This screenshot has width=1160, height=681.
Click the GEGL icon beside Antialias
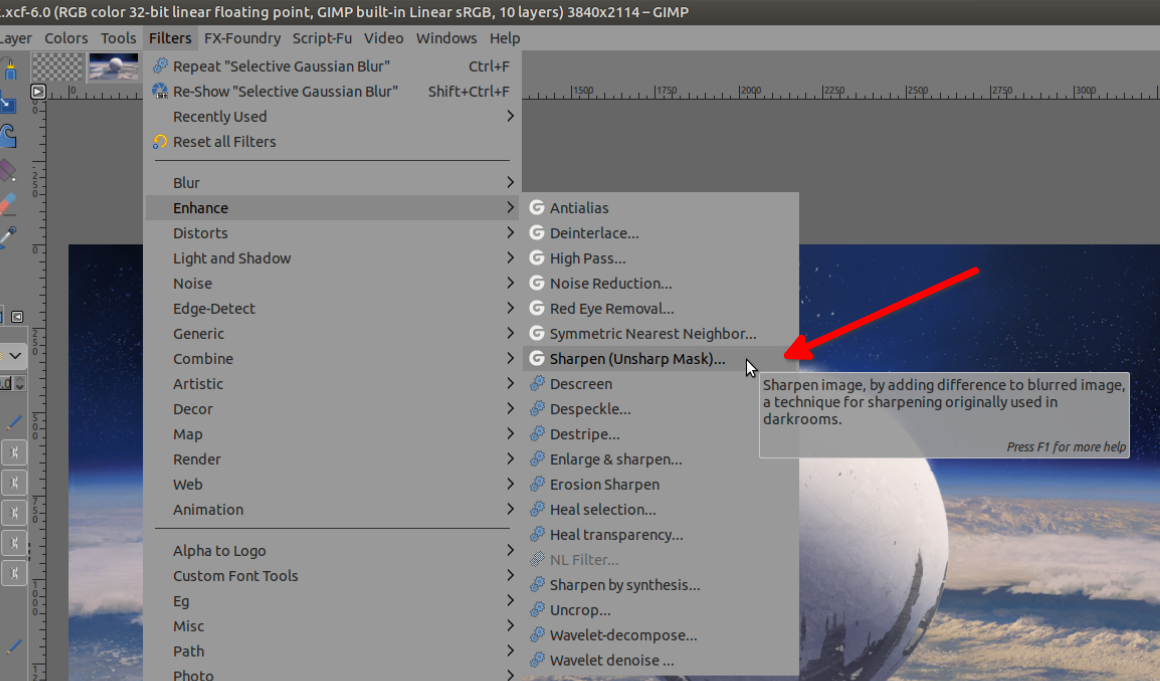(537, 208)
